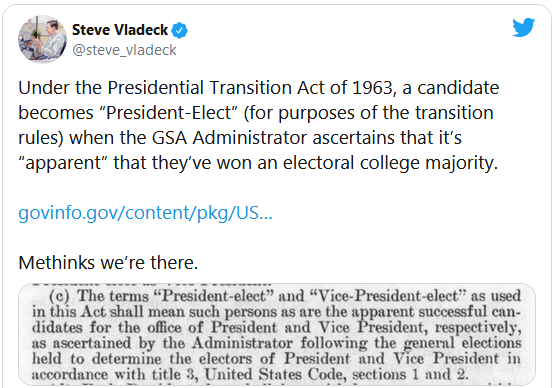
Task: Click the quoted "President-Elect" phrase in tweet
Action: click(x=168, y=113)
